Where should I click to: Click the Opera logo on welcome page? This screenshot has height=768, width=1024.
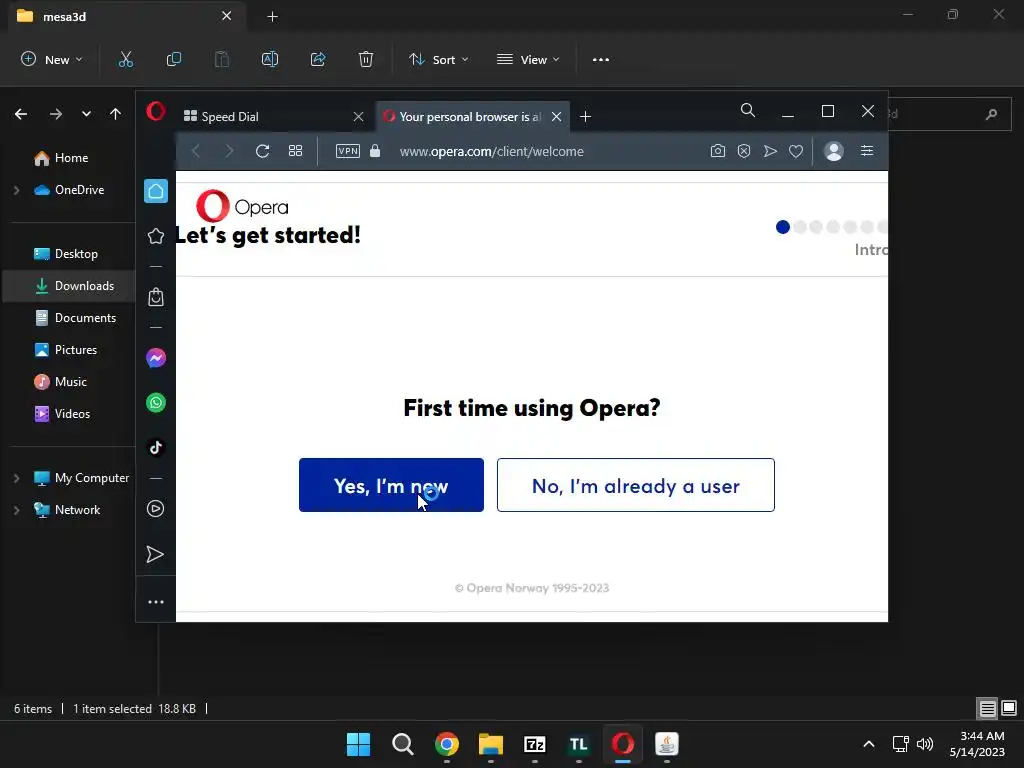tap(242, 206)
